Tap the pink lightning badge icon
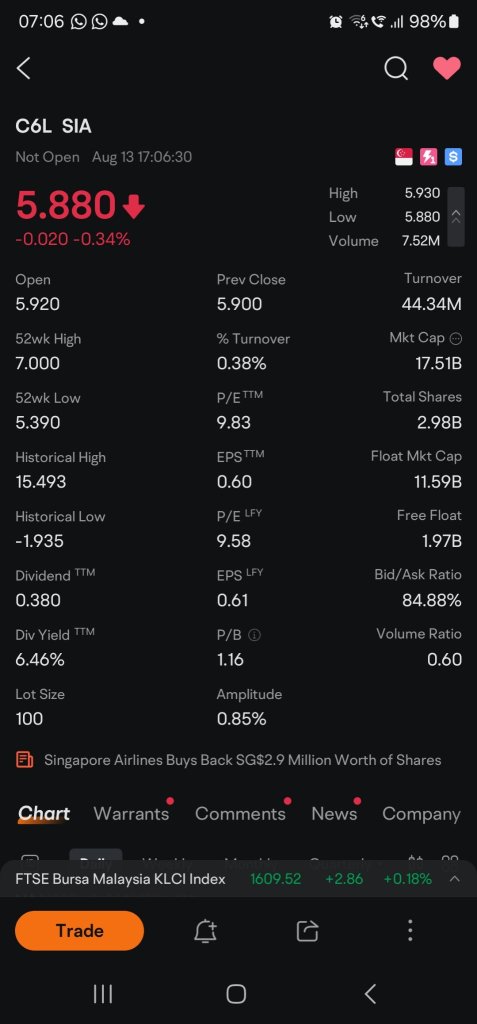 (x=429, y=157)
